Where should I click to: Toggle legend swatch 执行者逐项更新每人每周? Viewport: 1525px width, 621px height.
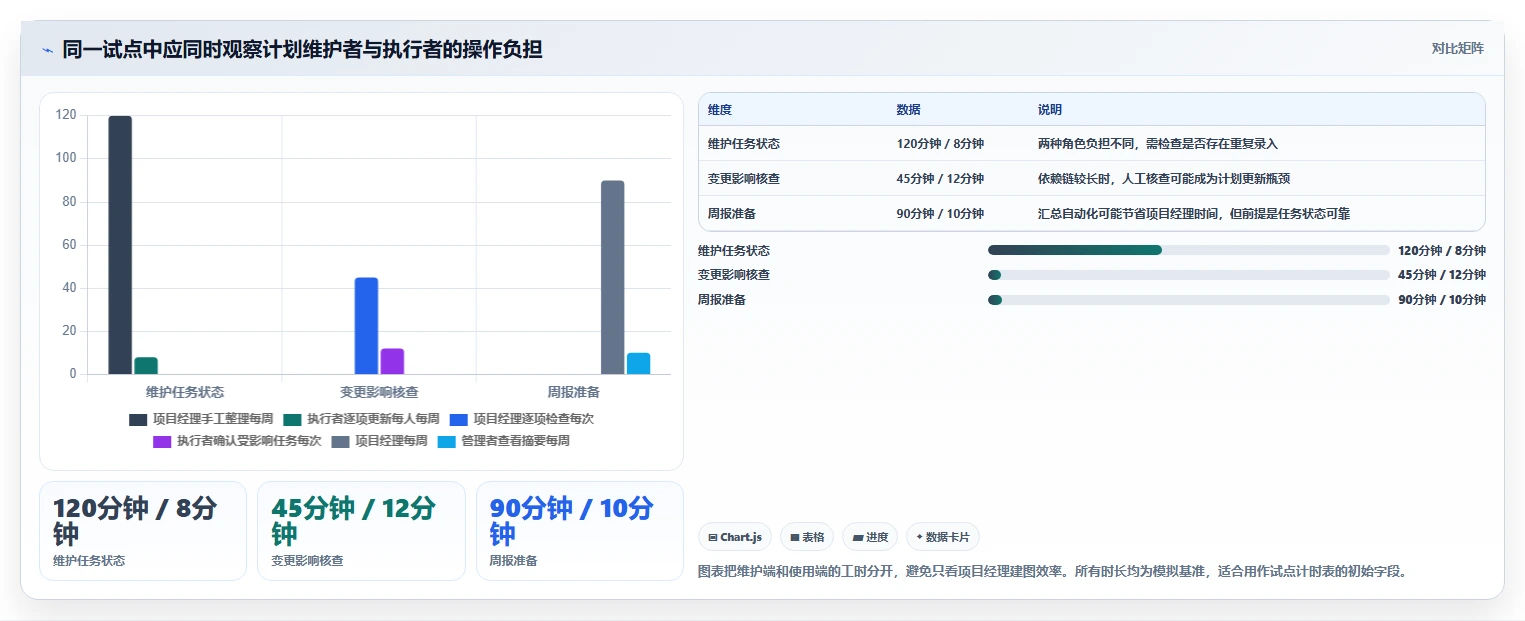tap(292, 419)
